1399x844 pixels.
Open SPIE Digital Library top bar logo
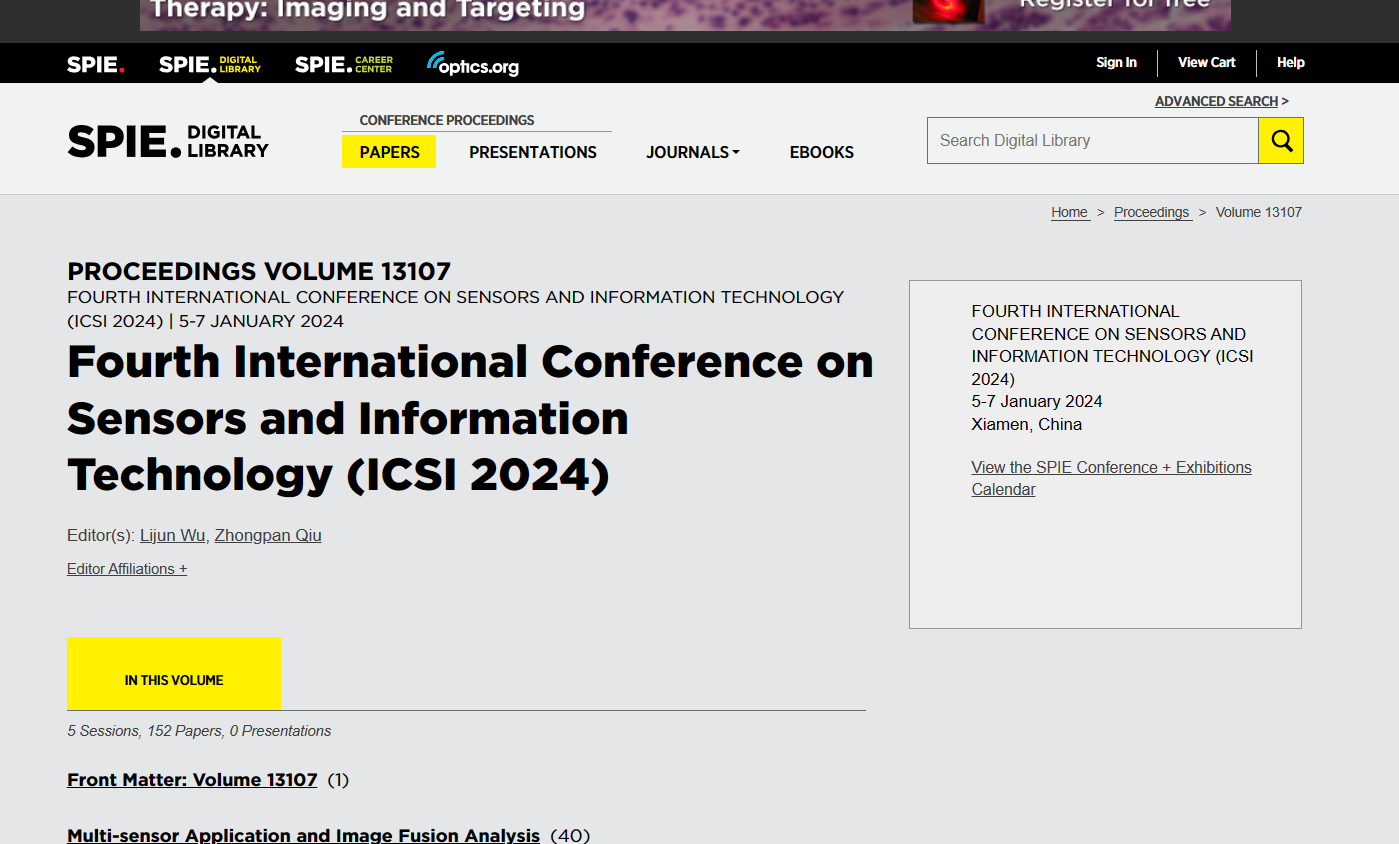[x=210, y=64]
